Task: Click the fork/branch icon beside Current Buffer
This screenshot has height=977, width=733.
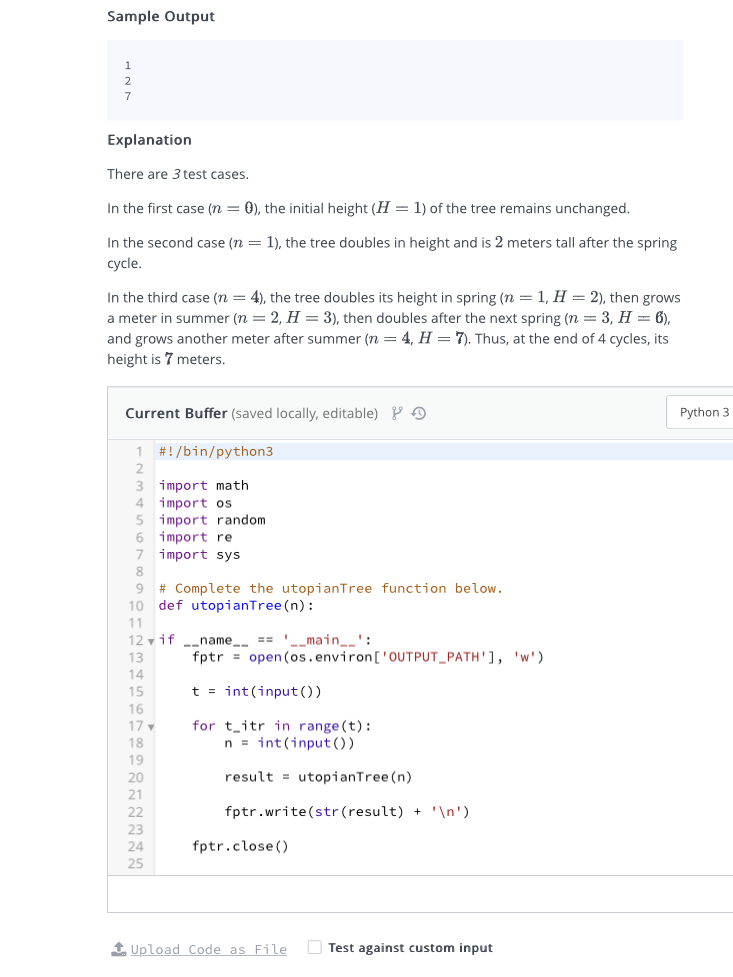Action: 397,412
